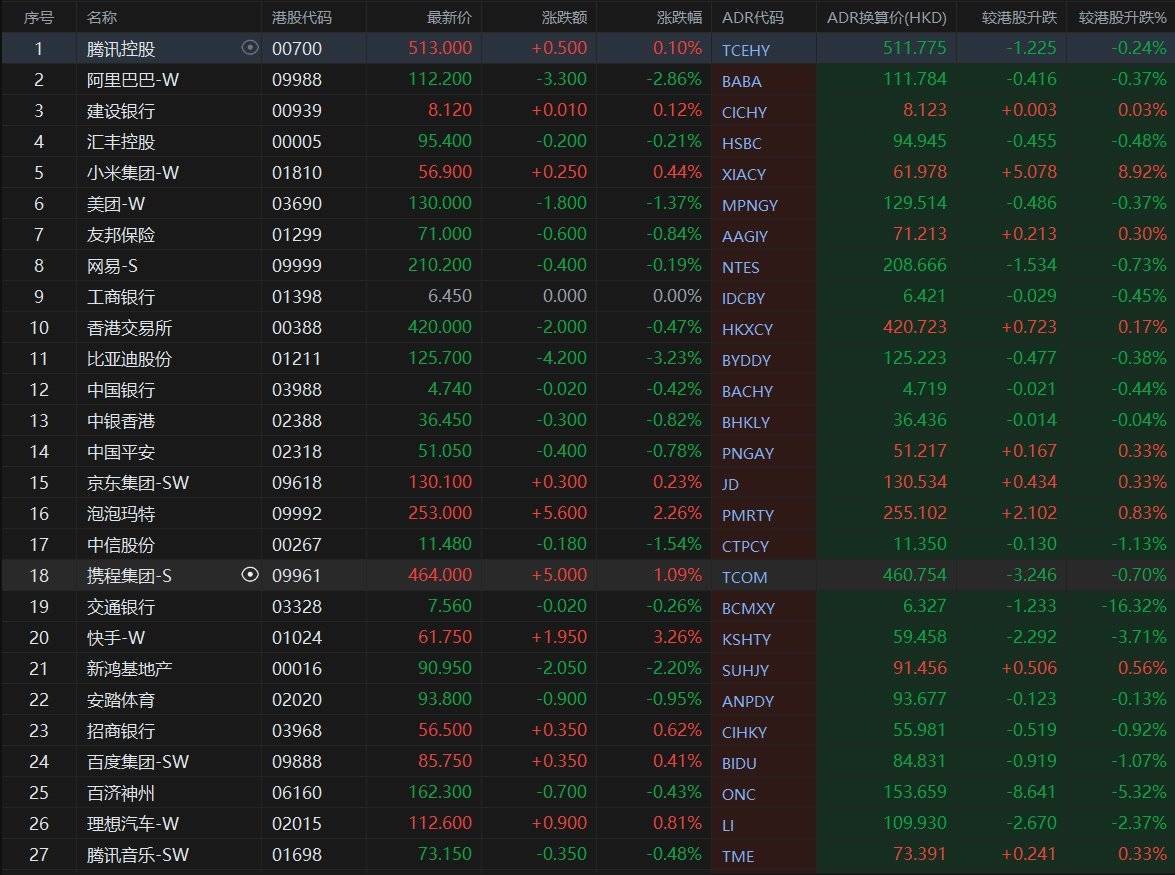The height and width of the screenshot is (875, 1175).
Task: Click the target icon beside 携程集团-S
Action: [250, 575]
